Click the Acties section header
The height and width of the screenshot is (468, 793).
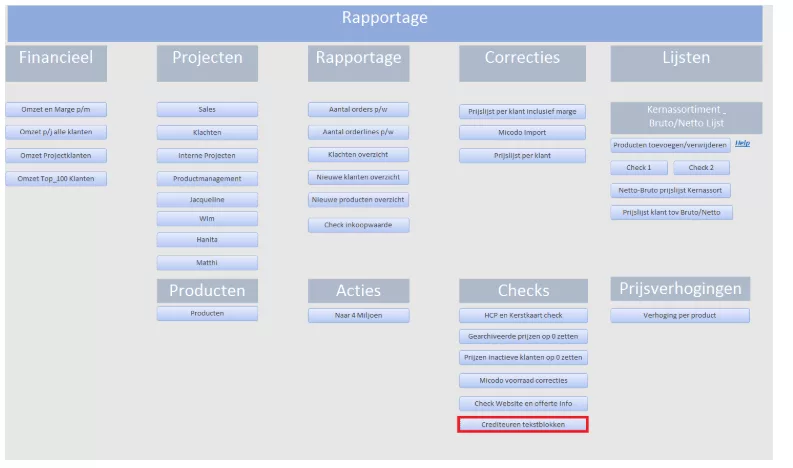click(x=359, y=291)
